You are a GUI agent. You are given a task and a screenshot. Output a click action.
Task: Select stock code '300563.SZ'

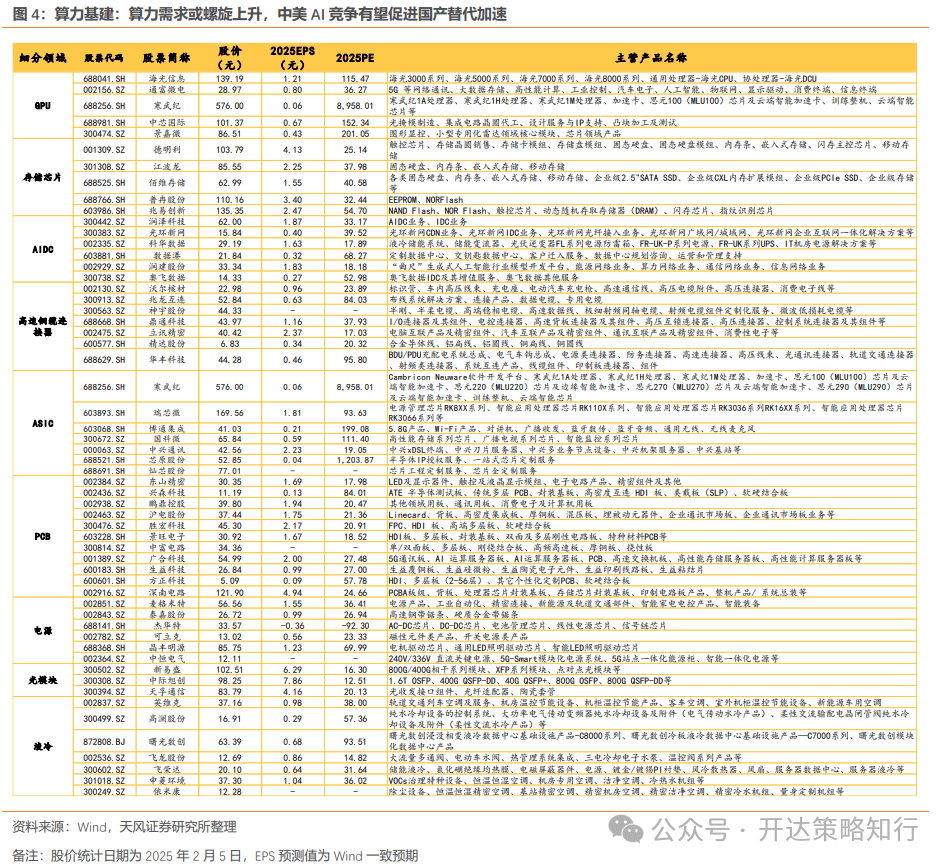point(104,311)
